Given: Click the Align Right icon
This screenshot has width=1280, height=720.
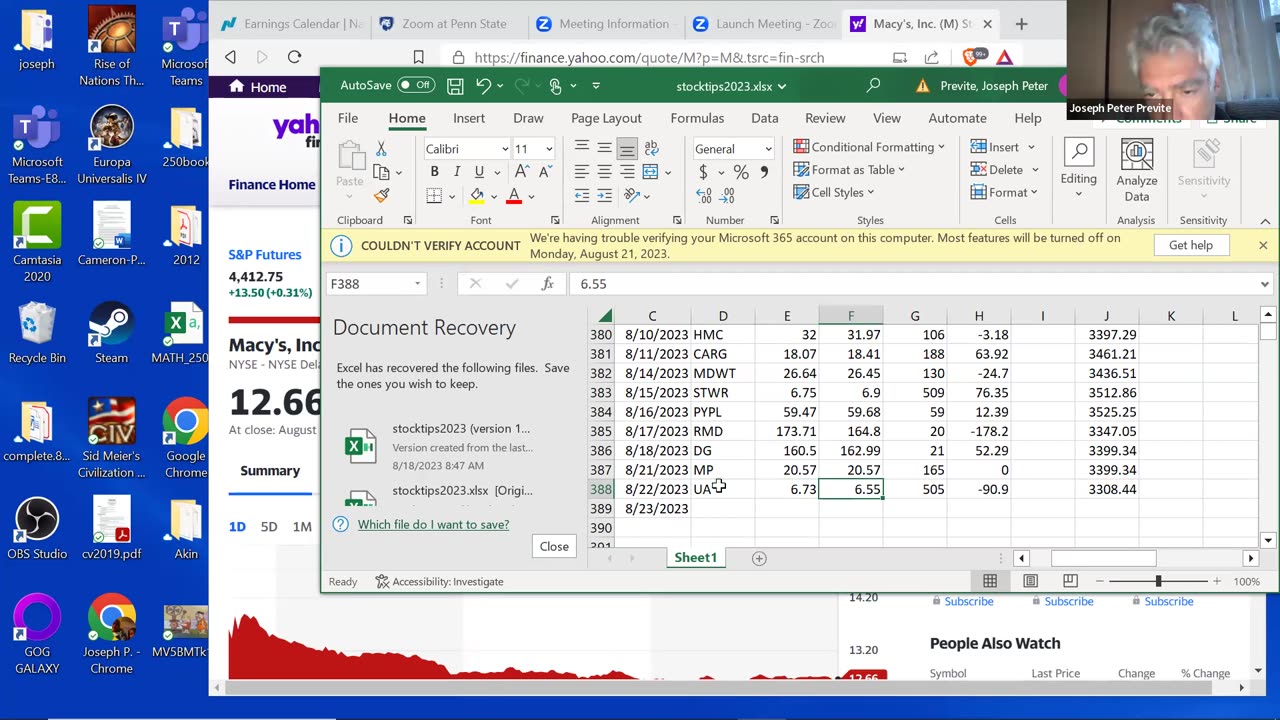Looking at the screenshot, I should pos(626,172).
